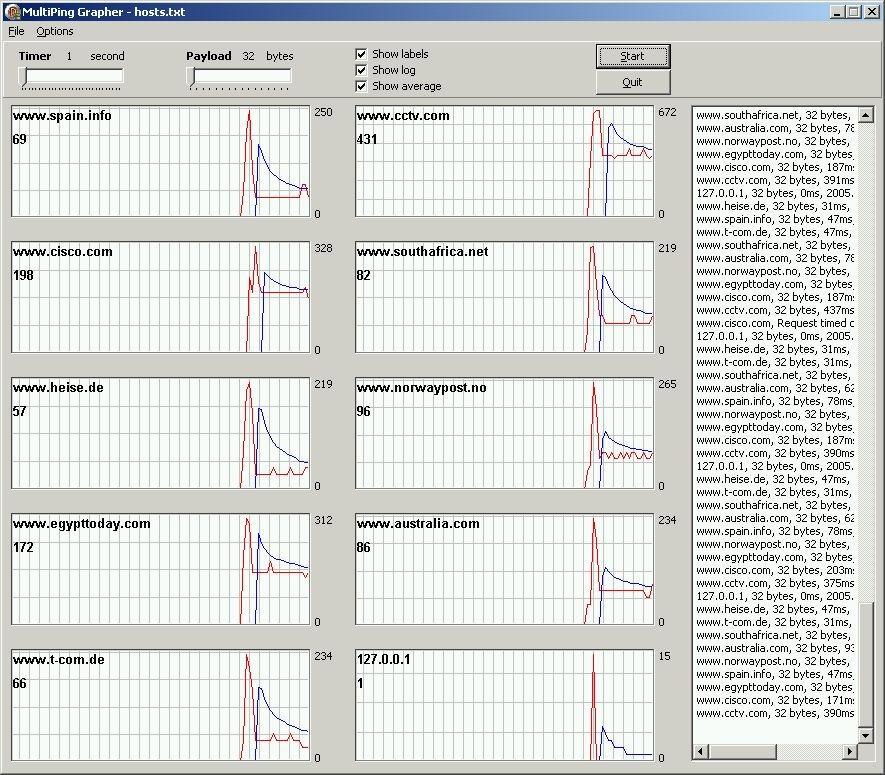Click the log scroll right arrow
The height and width of the screenshot is (775, 885).
pos(851,751)
